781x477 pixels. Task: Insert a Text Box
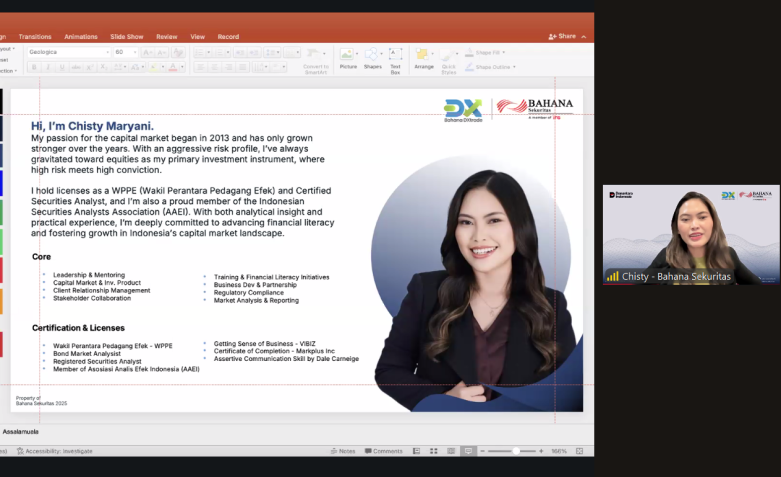(395, 61)
